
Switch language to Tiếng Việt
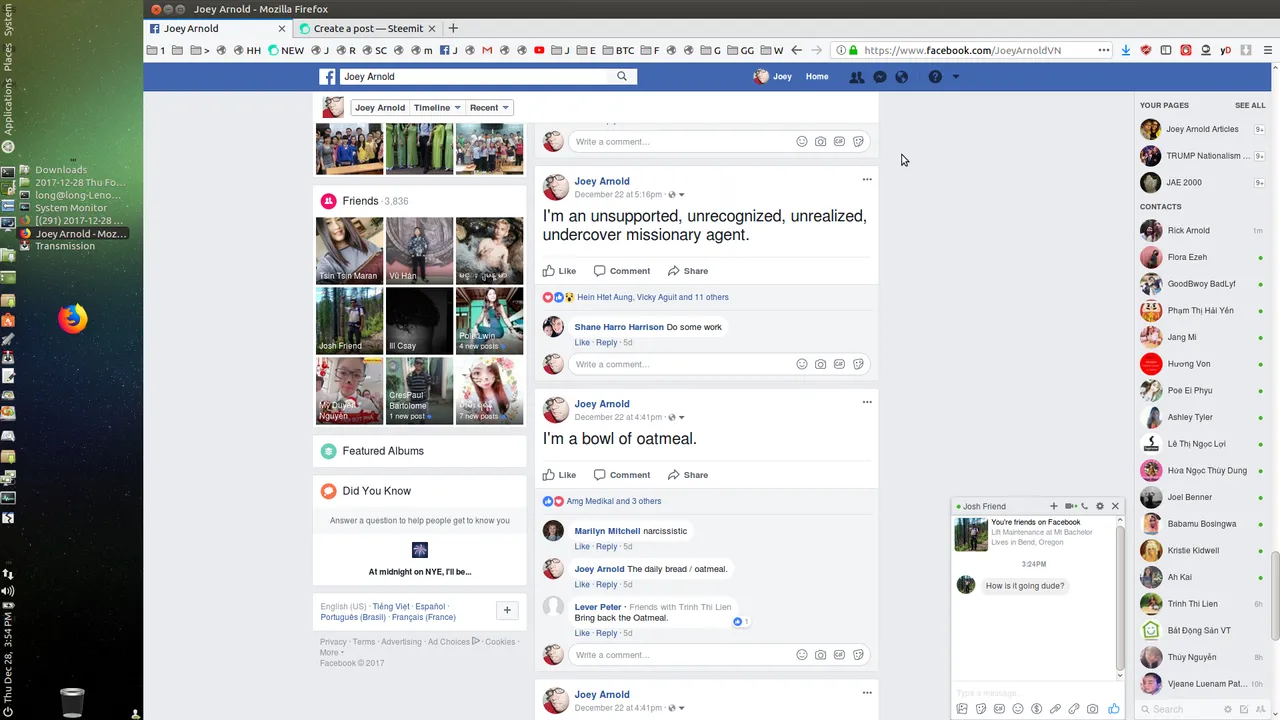click(x=391, y=606)
